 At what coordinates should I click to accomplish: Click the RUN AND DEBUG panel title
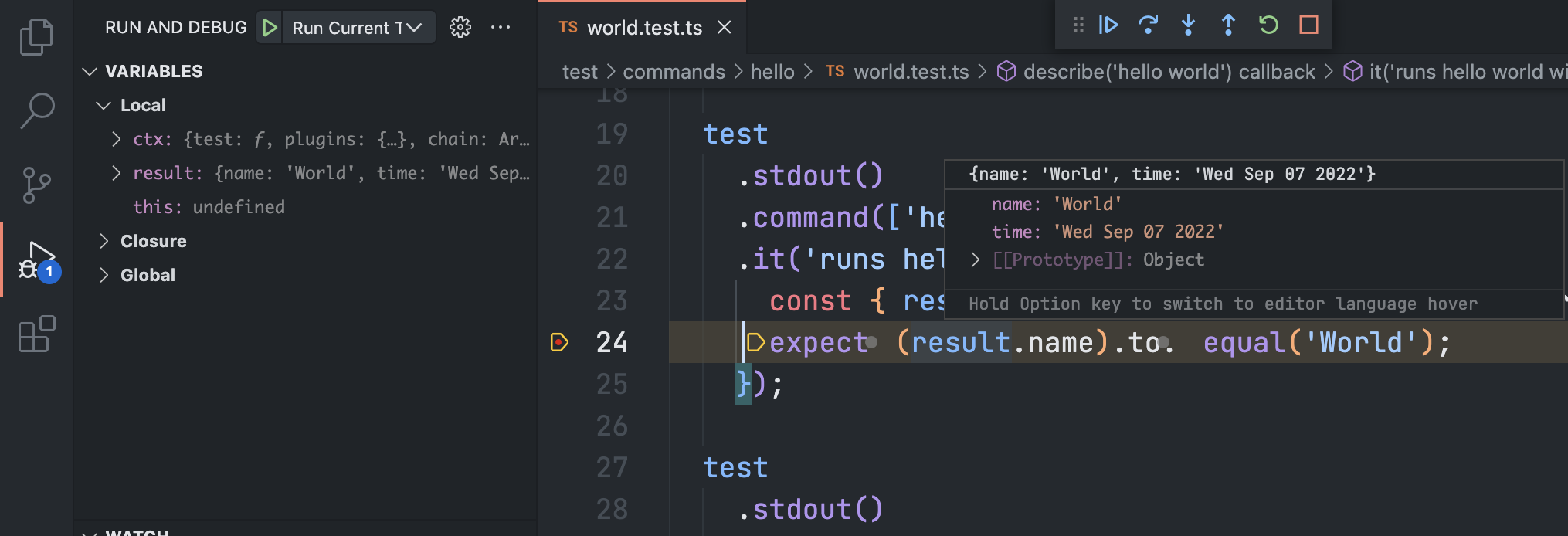click(x=176, y=28)
